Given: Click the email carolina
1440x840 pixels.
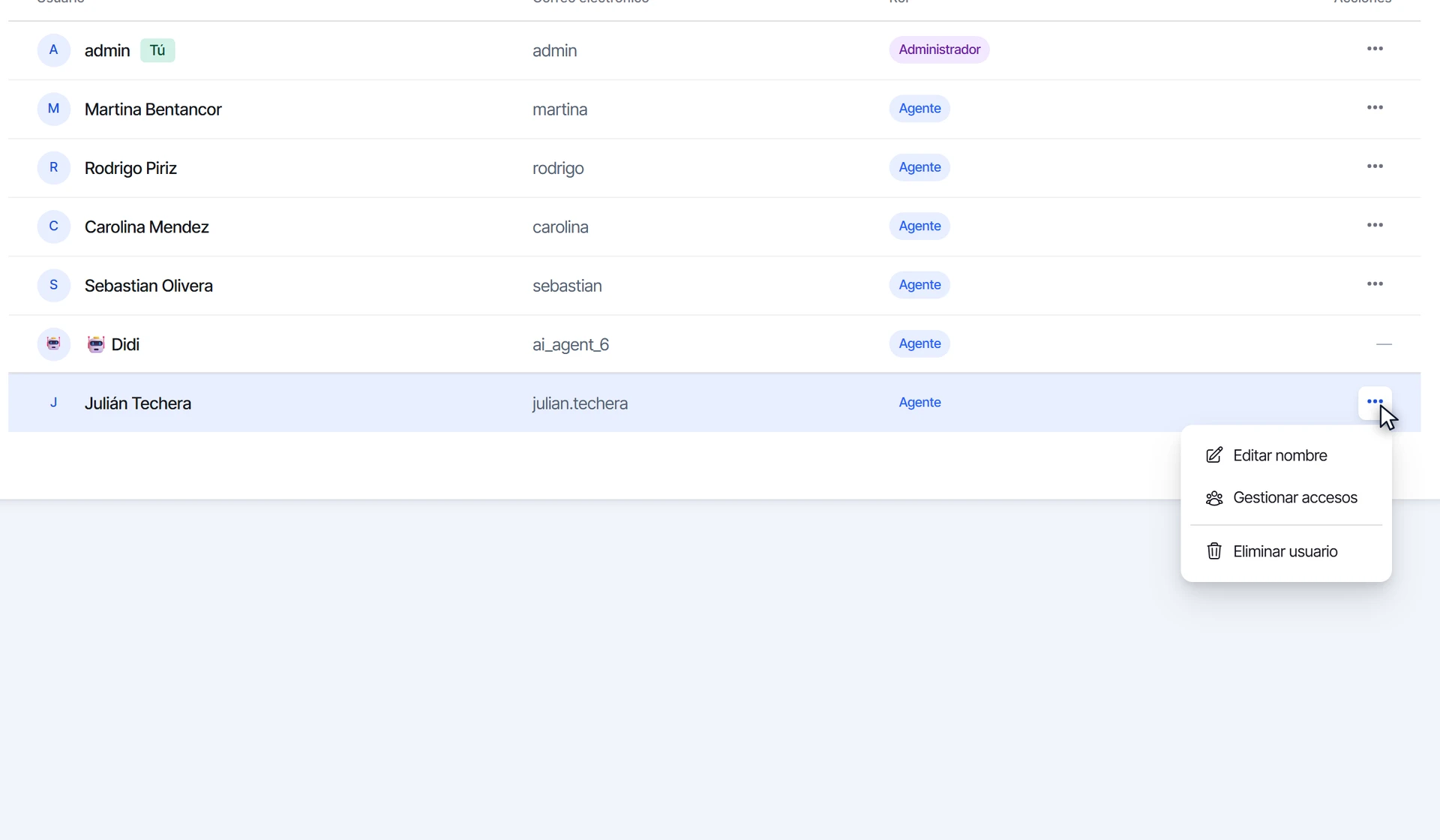Looking at the screenshot, I should [x=560, y=227].
